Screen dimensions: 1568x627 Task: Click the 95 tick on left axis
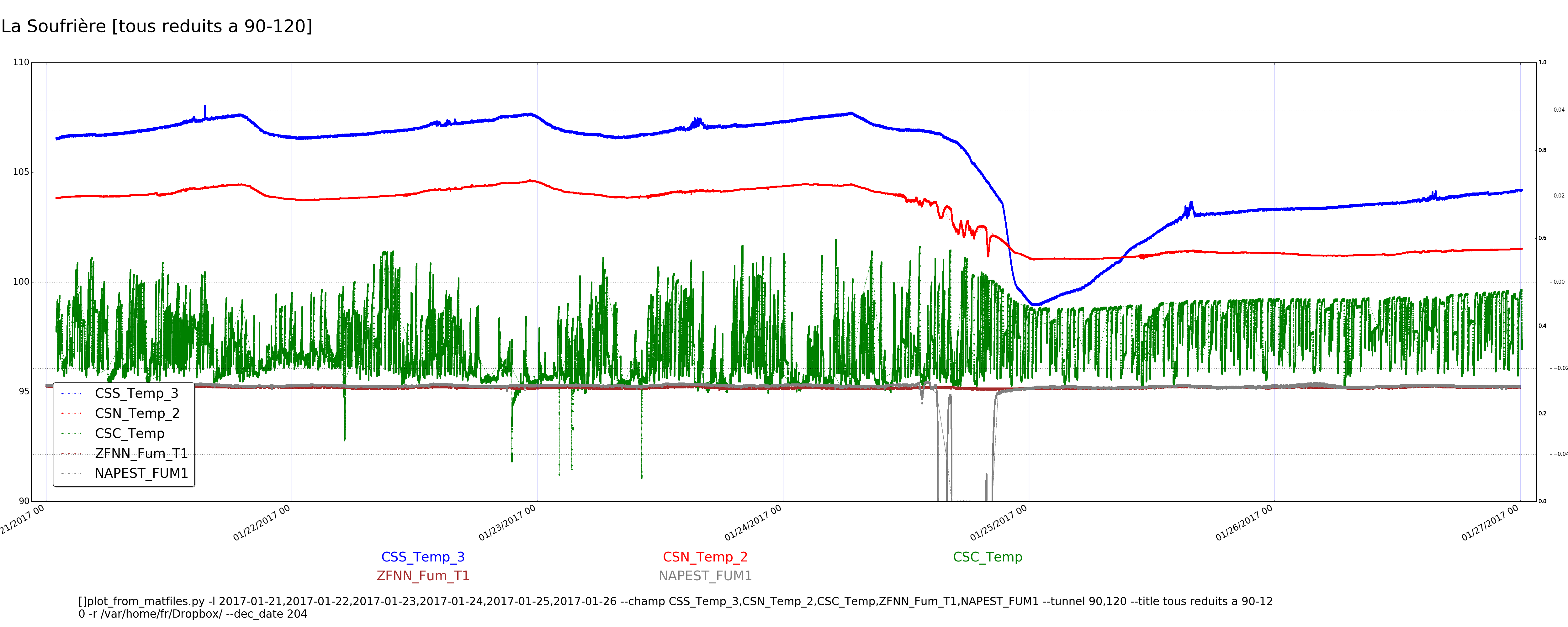[24, 392]
